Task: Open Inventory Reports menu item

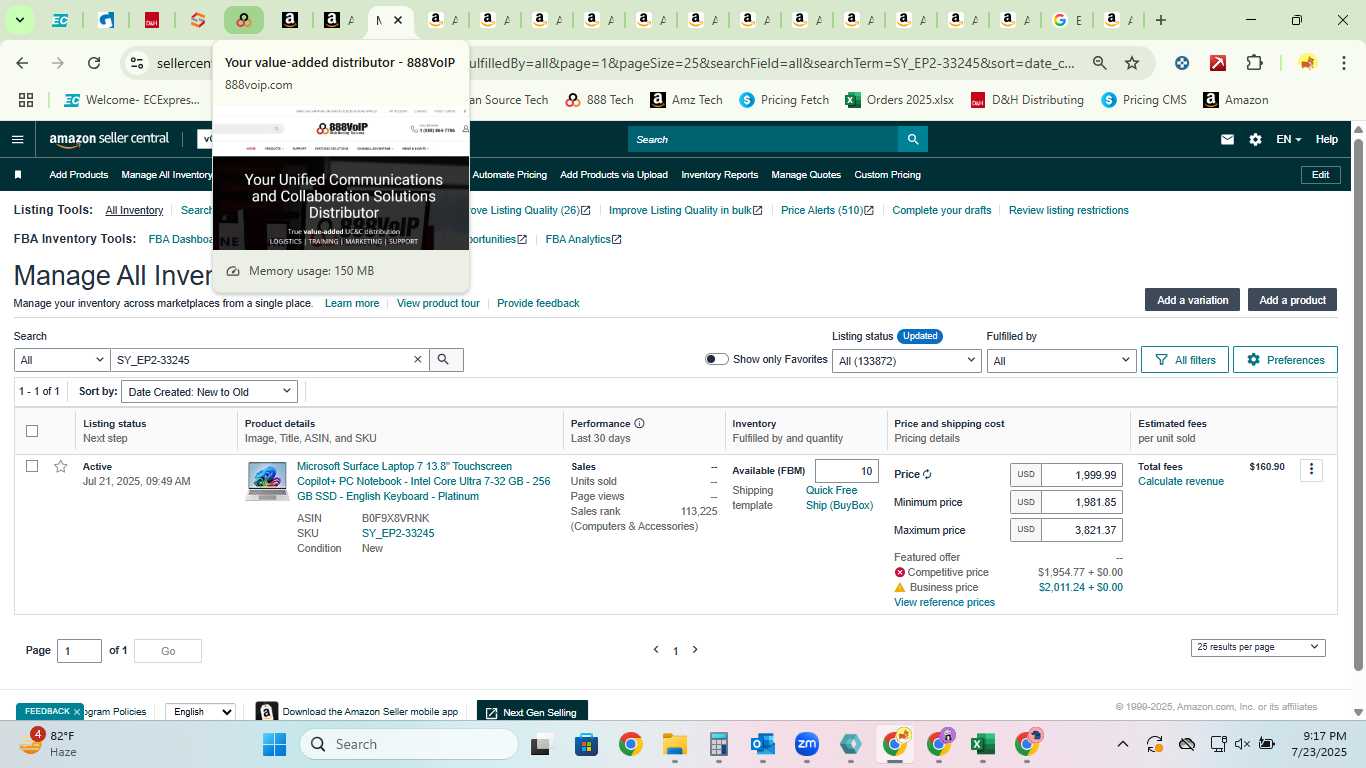Action: pos(720,175)
